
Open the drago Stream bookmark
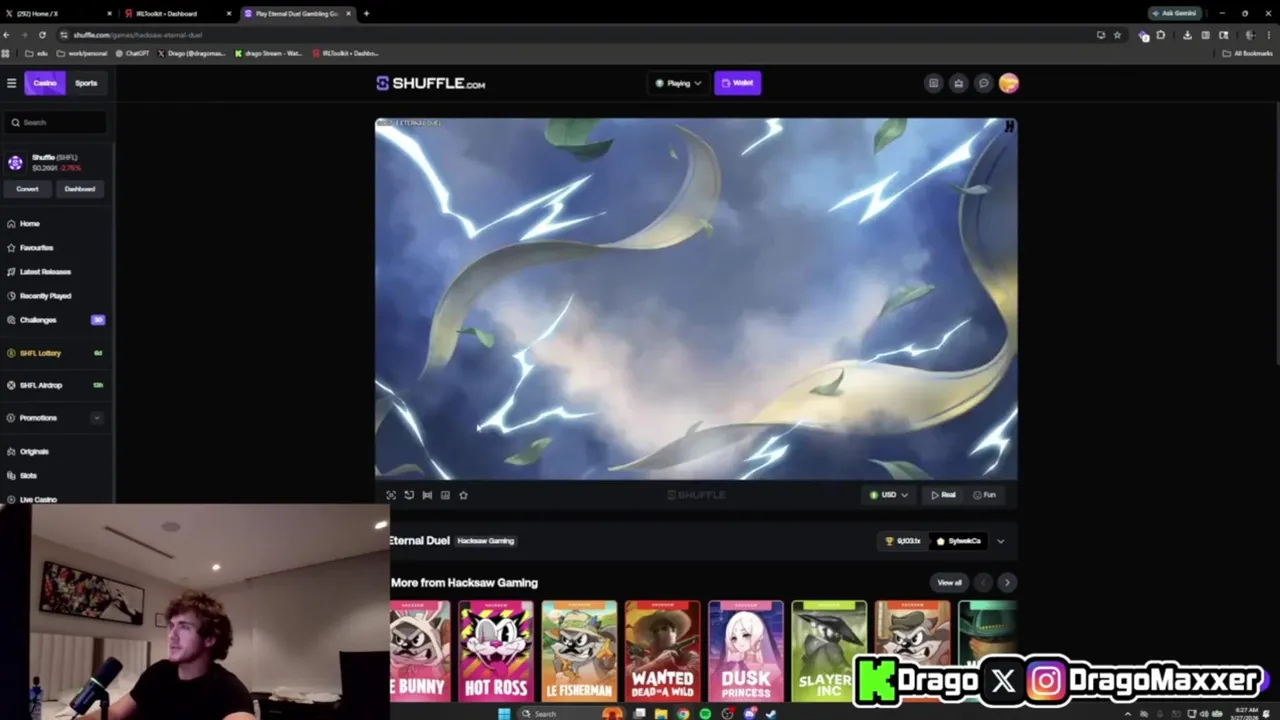tap(268, 53)
